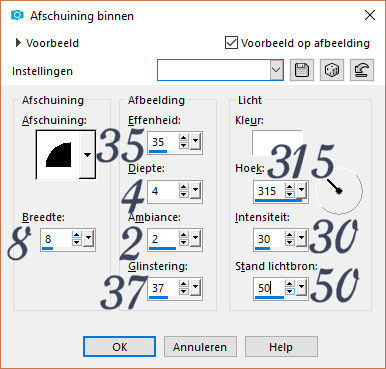The height and width of the screenshot is (369, 386).
Task: Click the PaintShop Pro camera title icon
Action: coord(17,15)
